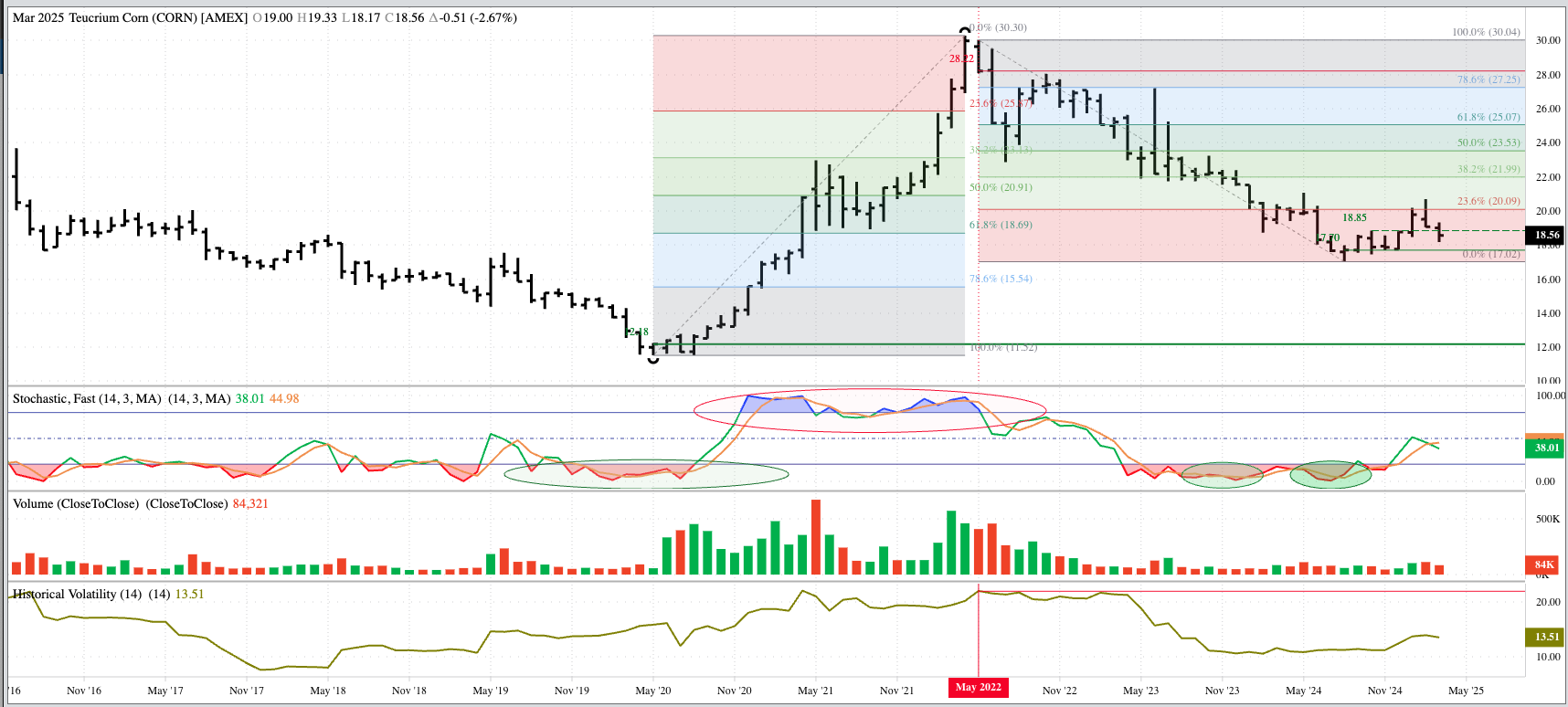Click the Volume (CloseToClose) indicator label
This screenshot has height=707, width=1568.
click(76, 503)
